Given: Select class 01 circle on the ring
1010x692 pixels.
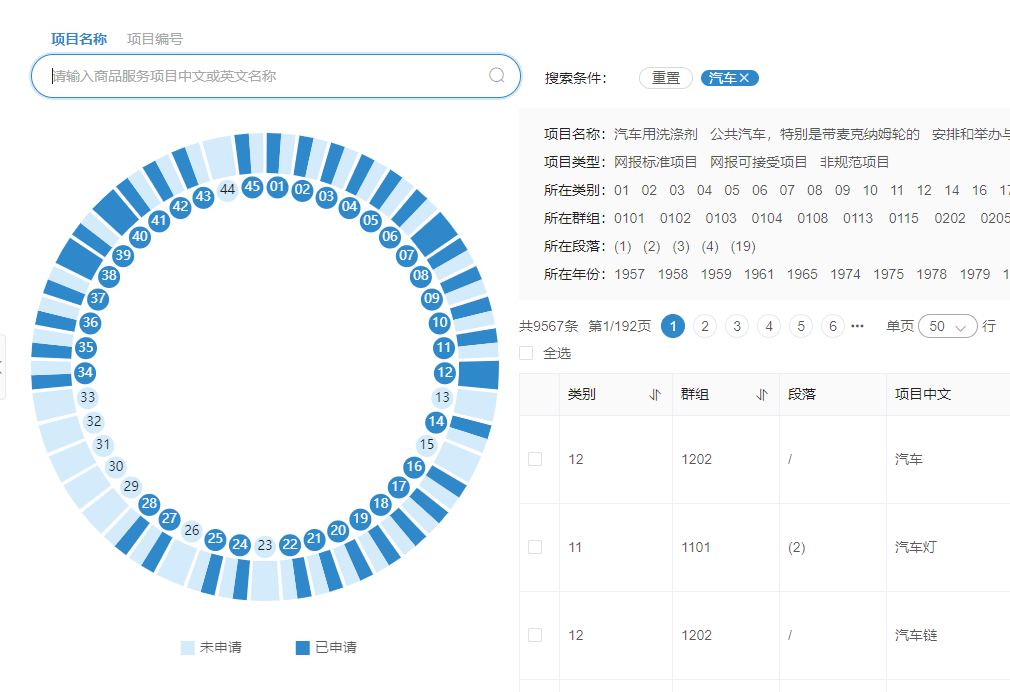Looking at the screenshot, I should (277, 187).
